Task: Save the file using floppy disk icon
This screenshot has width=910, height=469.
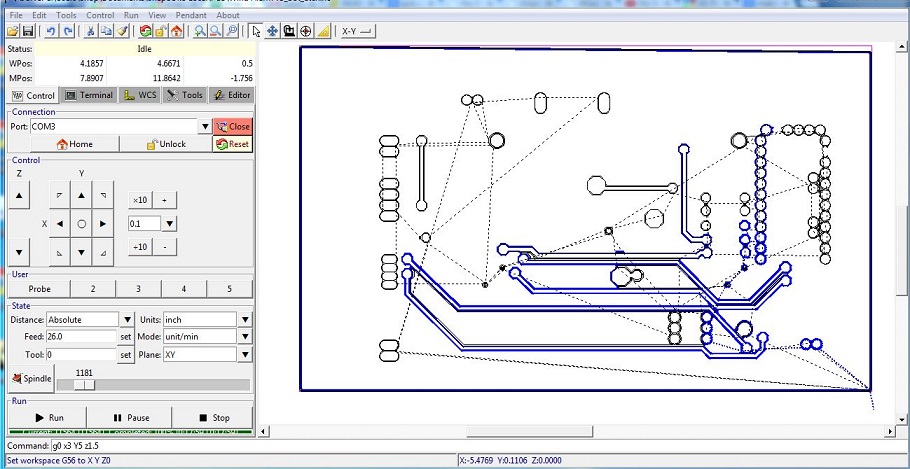Action: pos(27,31)
